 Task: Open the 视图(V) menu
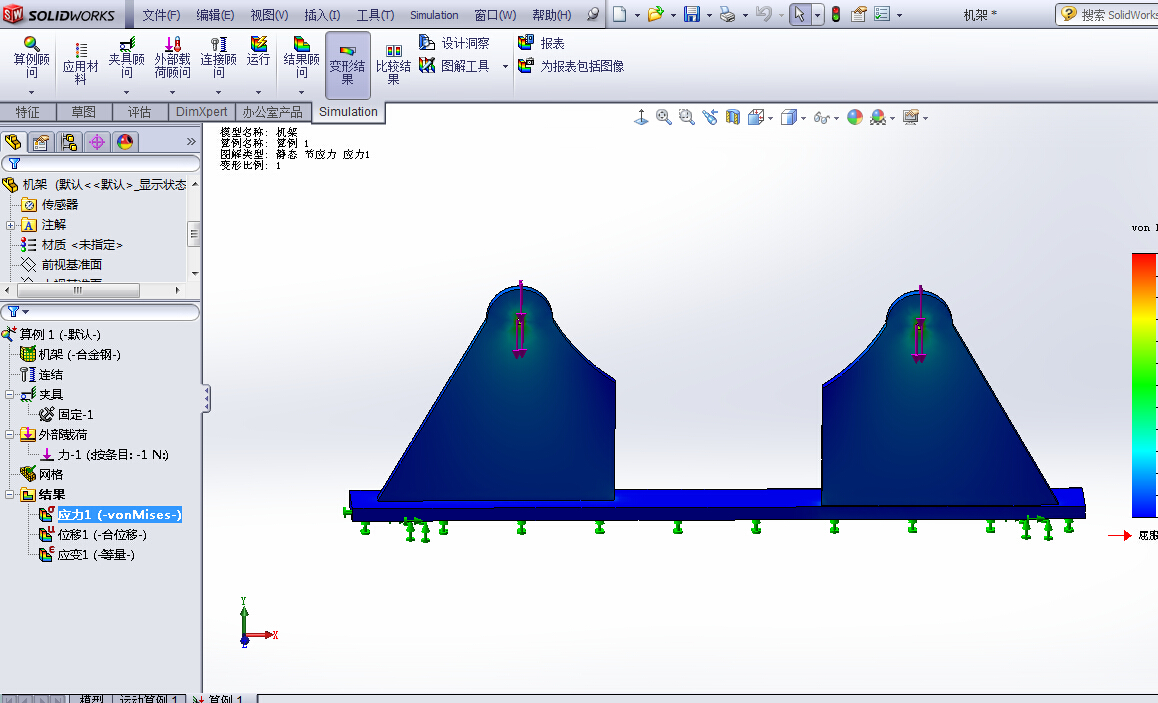(269, 15)
